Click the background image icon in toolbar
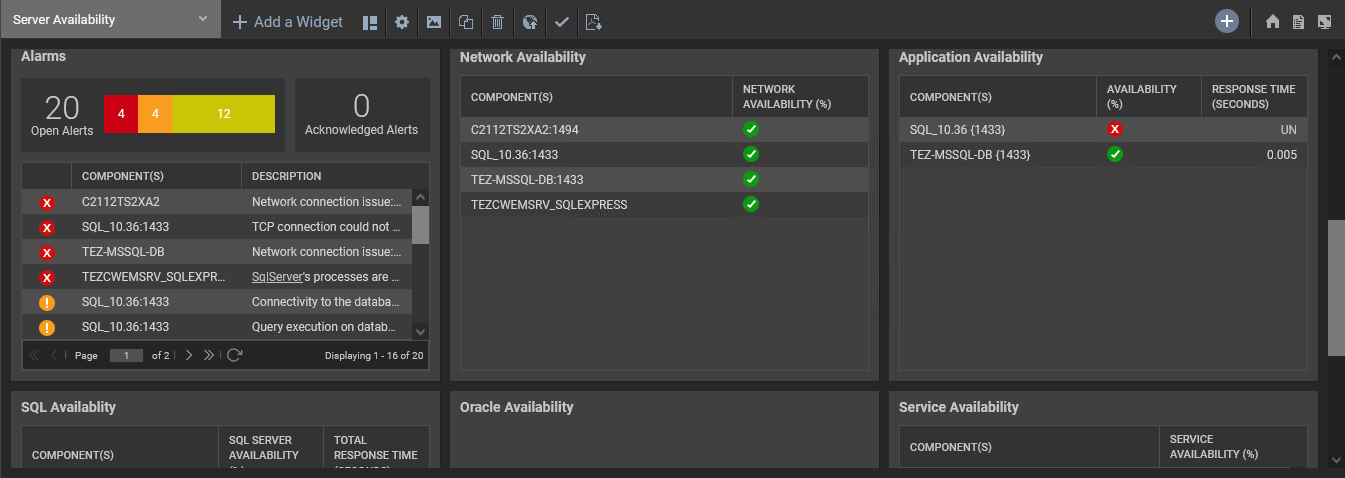This screenshot has width=1345, height=478. pyautogui.click(x=434, y=22)
